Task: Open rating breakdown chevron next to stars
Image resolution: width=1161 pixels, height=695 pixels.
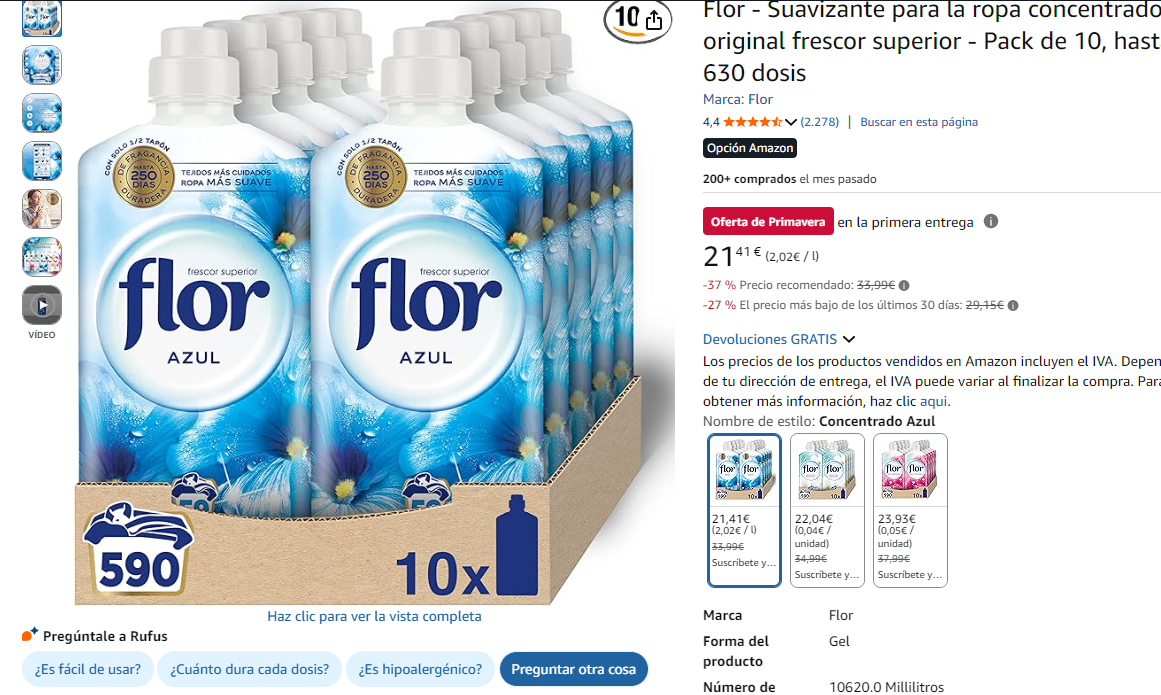Action: coord(791,122)
